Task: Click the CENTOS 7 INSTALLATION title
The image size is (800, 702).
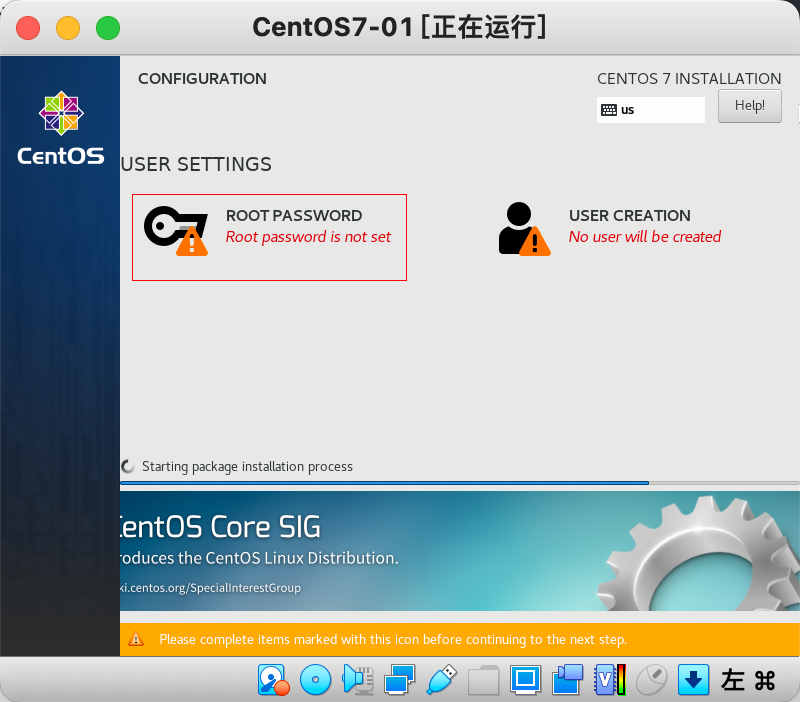Action: click(x=689, y=79)
